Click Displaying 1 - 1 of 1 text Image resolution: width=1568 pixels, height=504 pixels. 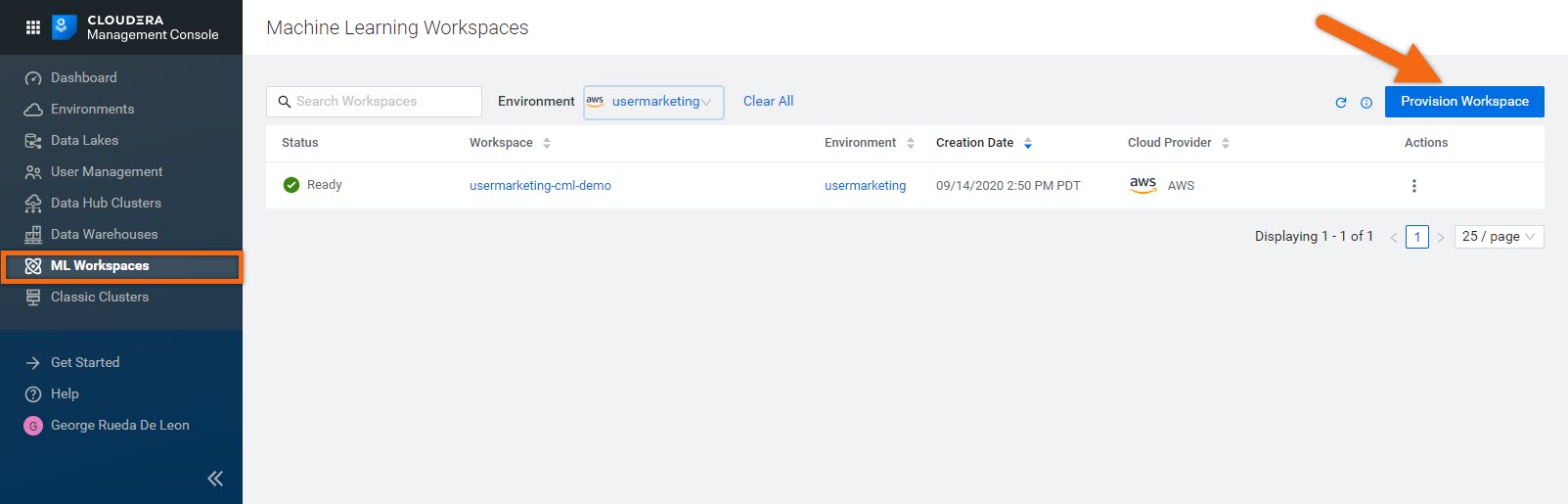point(1314,236)
